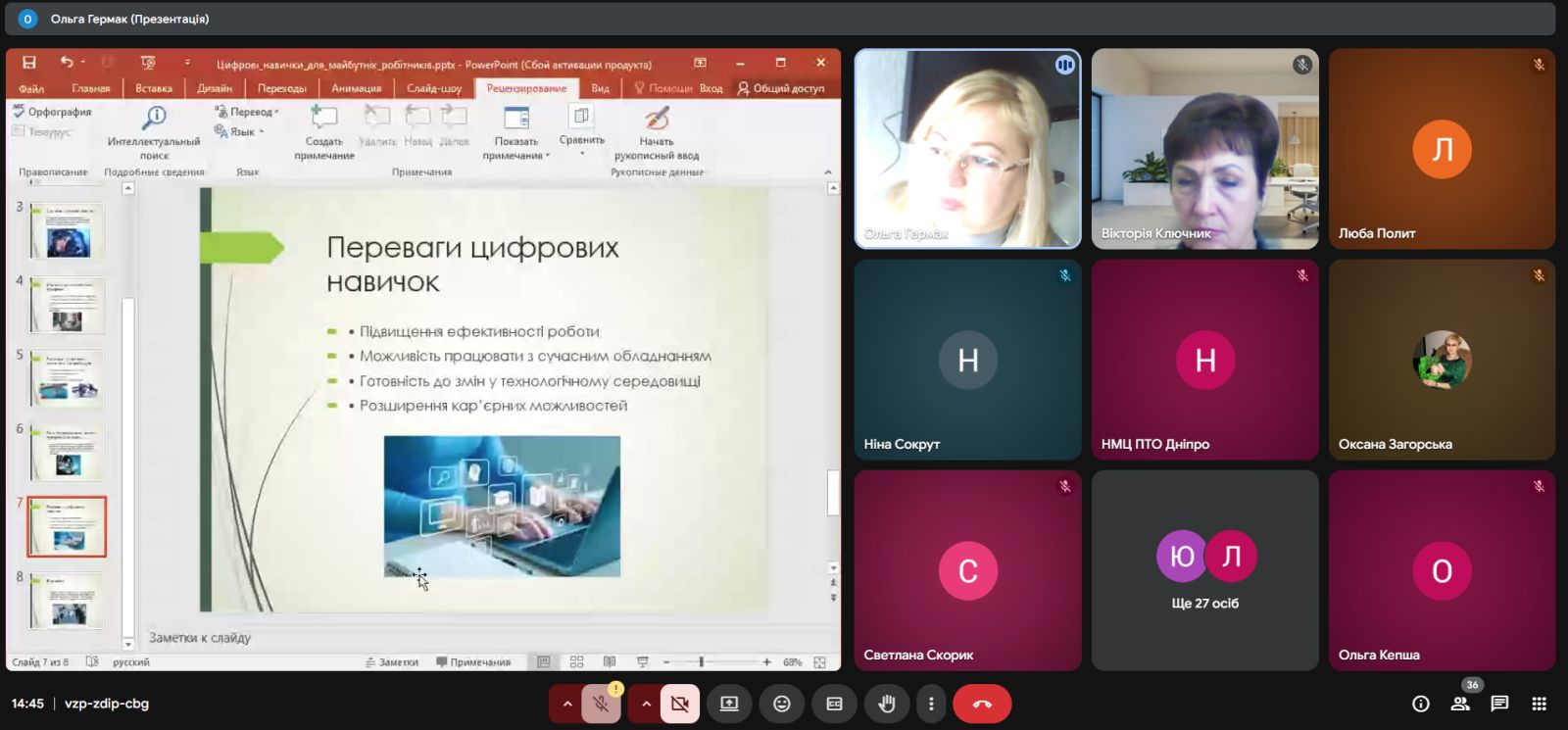Select slide 5 thumbnail
Image resolution: width=1568 pixels, height=730 pixels.
coord(67,378)
